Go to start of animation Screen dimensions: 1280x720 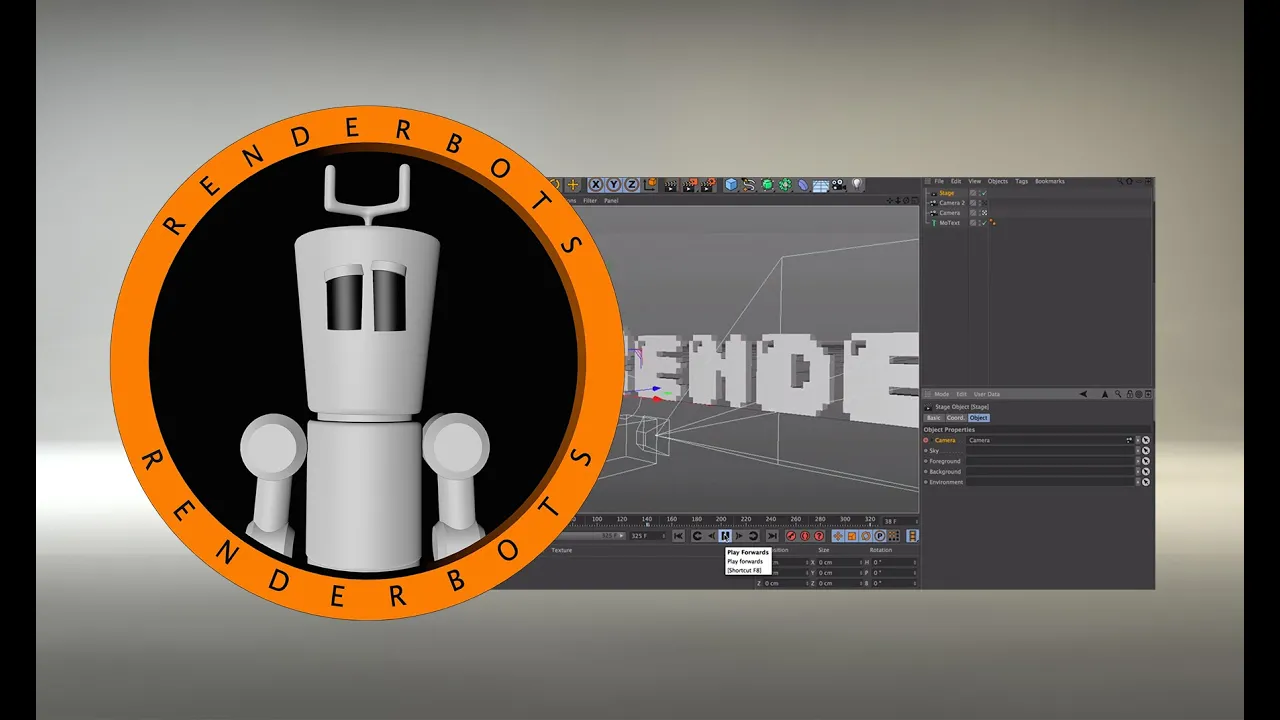[x=678, y=536]
